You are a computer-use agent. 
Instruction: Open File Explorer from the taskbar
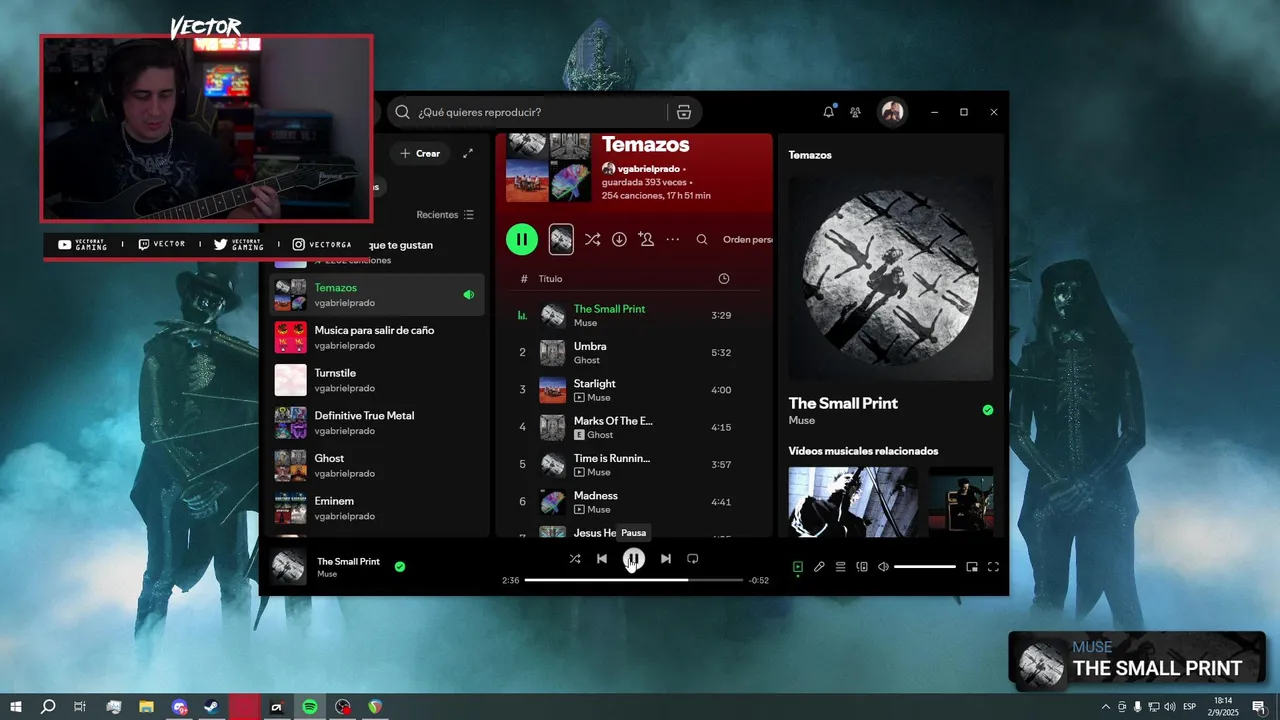pyautogui.click(x=146, y=707)
